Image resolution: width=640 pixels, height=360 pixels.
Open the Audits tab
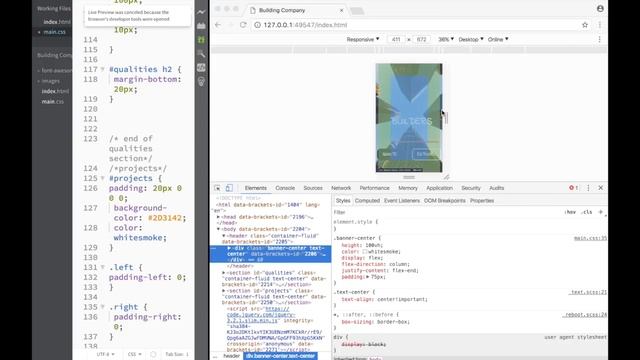coord(497,188)
